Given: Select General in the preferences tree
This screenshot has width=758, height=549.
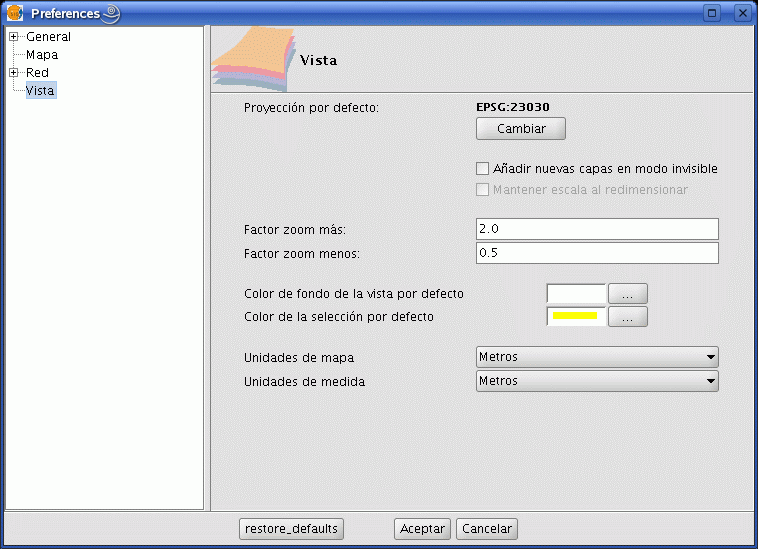Looking at the screenshot, I should click(48, 37).
